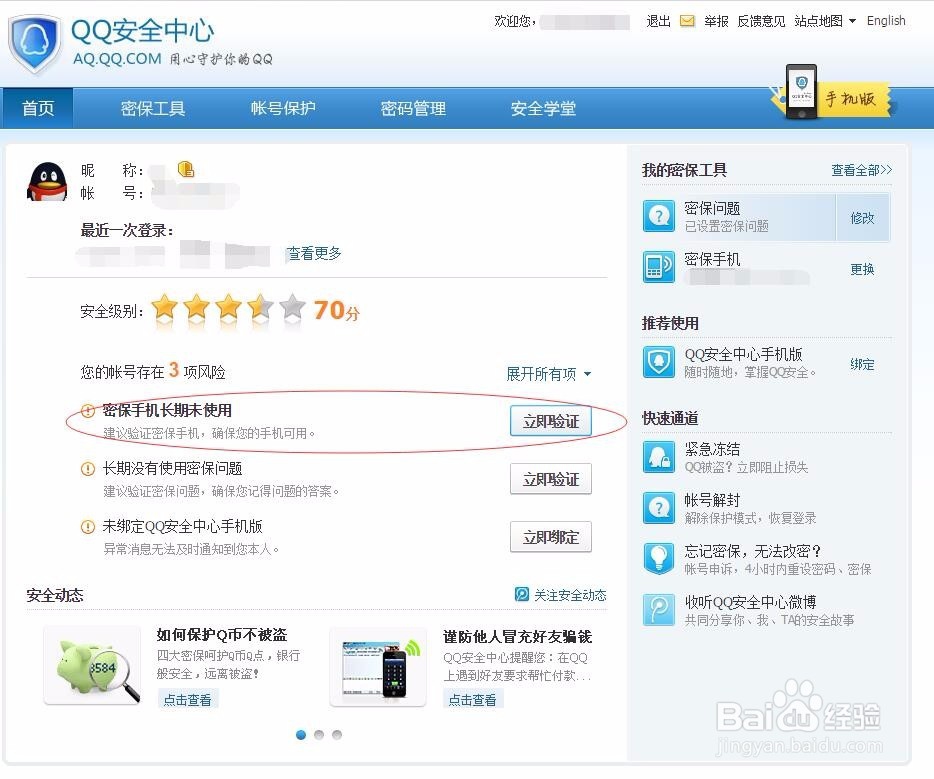The image size is (934, 779).
Task: Click the 谨防他人冒充好友骗钱 headline
Action: (x=517, y=637)
